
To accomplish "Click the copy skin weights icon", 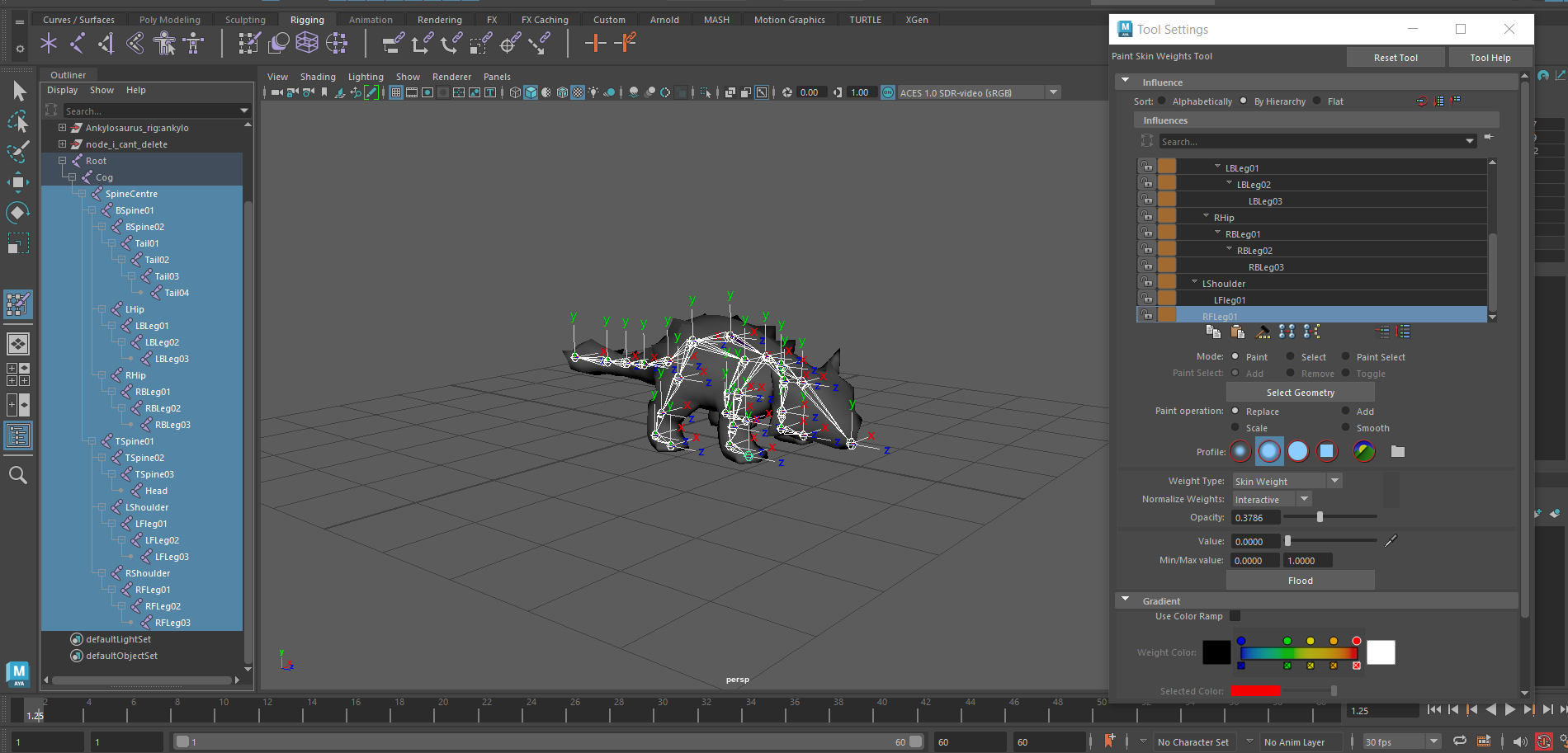I will [x=1214, y=332].
